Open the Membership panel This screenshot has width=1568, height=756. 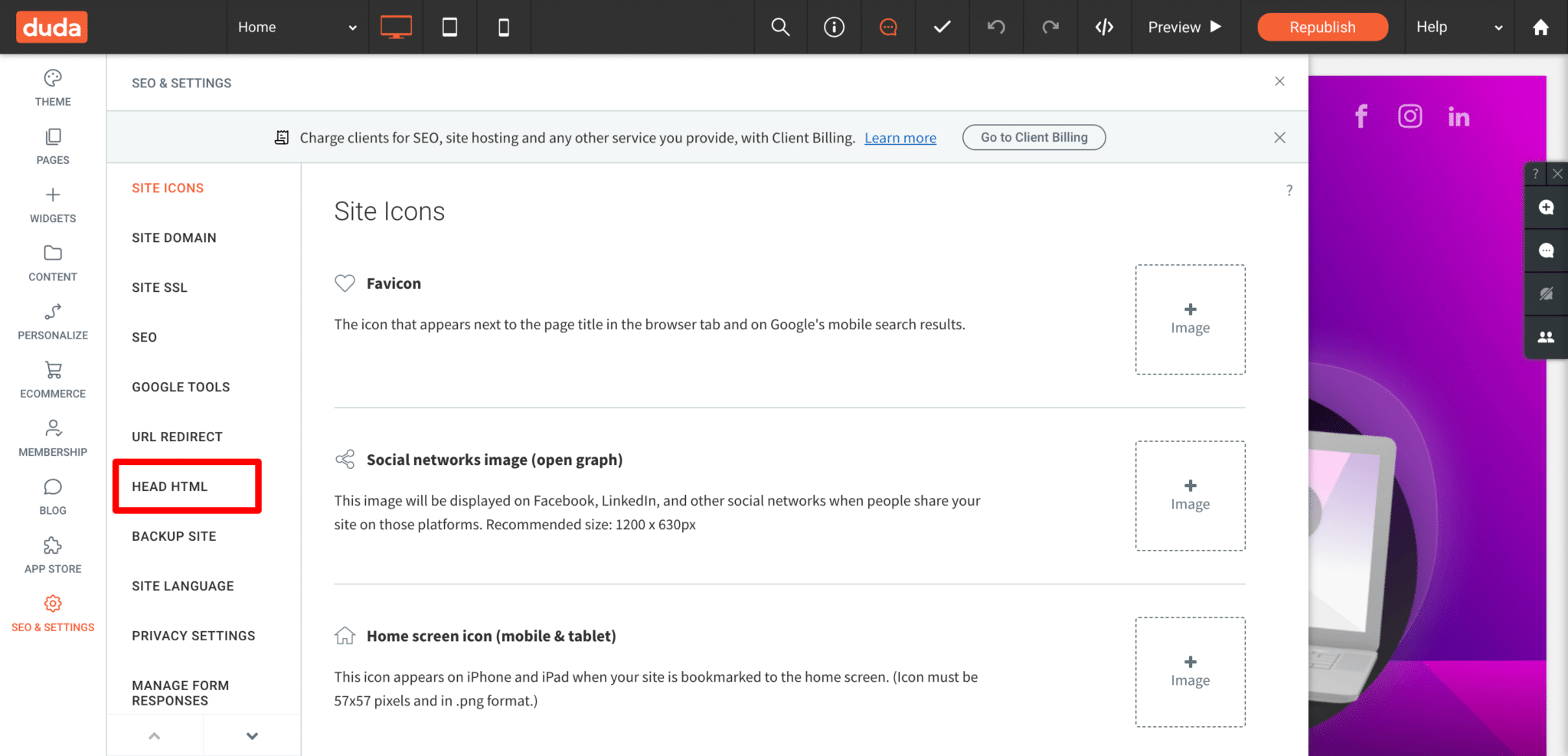pos(53,438)
